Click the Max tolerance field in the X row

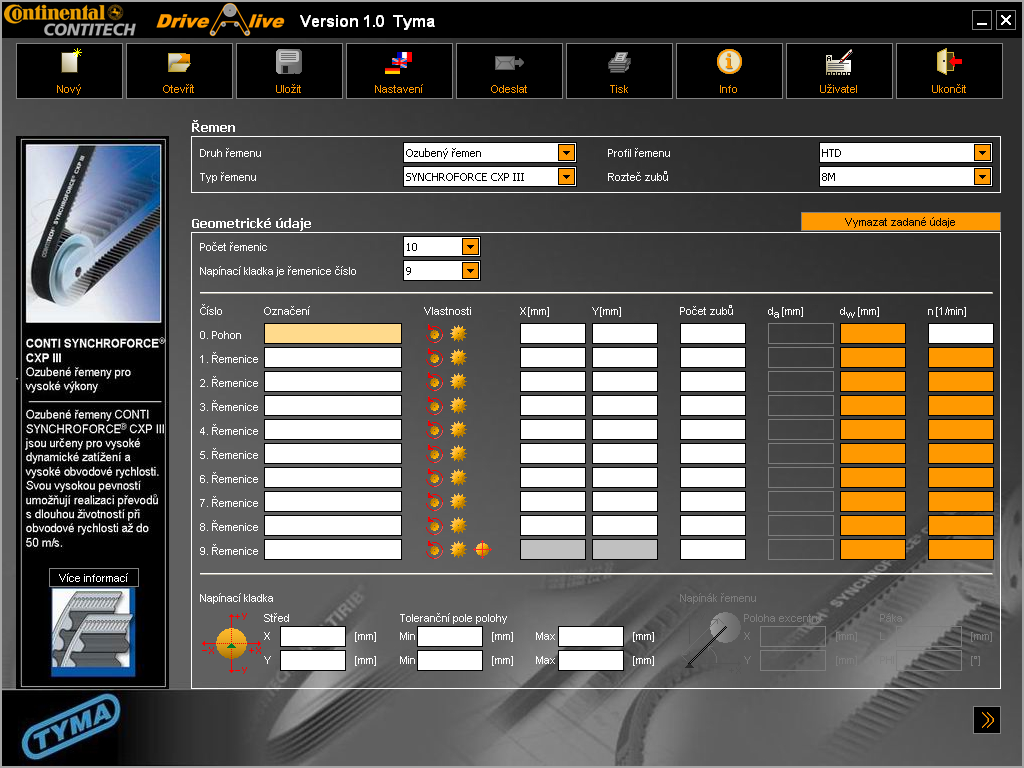click(591, 636)
